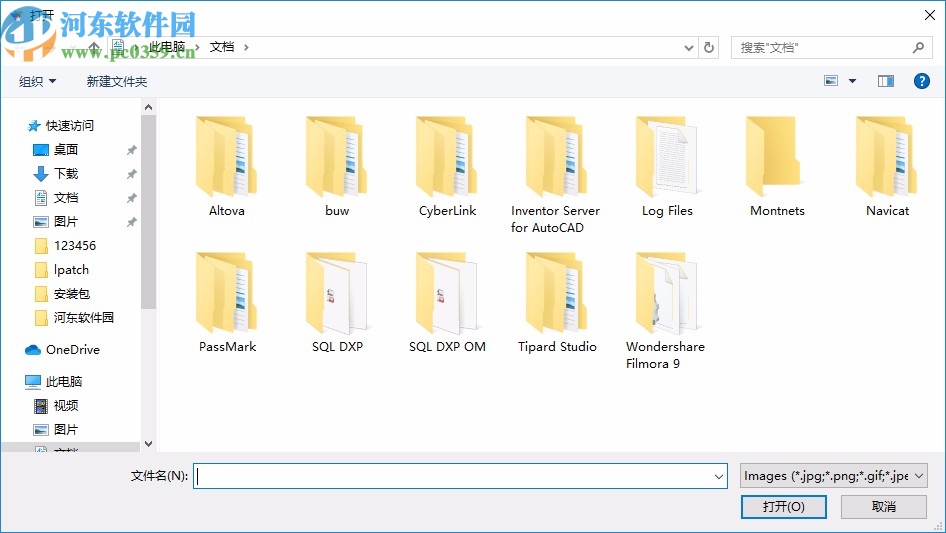Screen dimensions: 946x533
Task: Expand chevron after 文档 in breadcrumb
Action: coord(246,47)
